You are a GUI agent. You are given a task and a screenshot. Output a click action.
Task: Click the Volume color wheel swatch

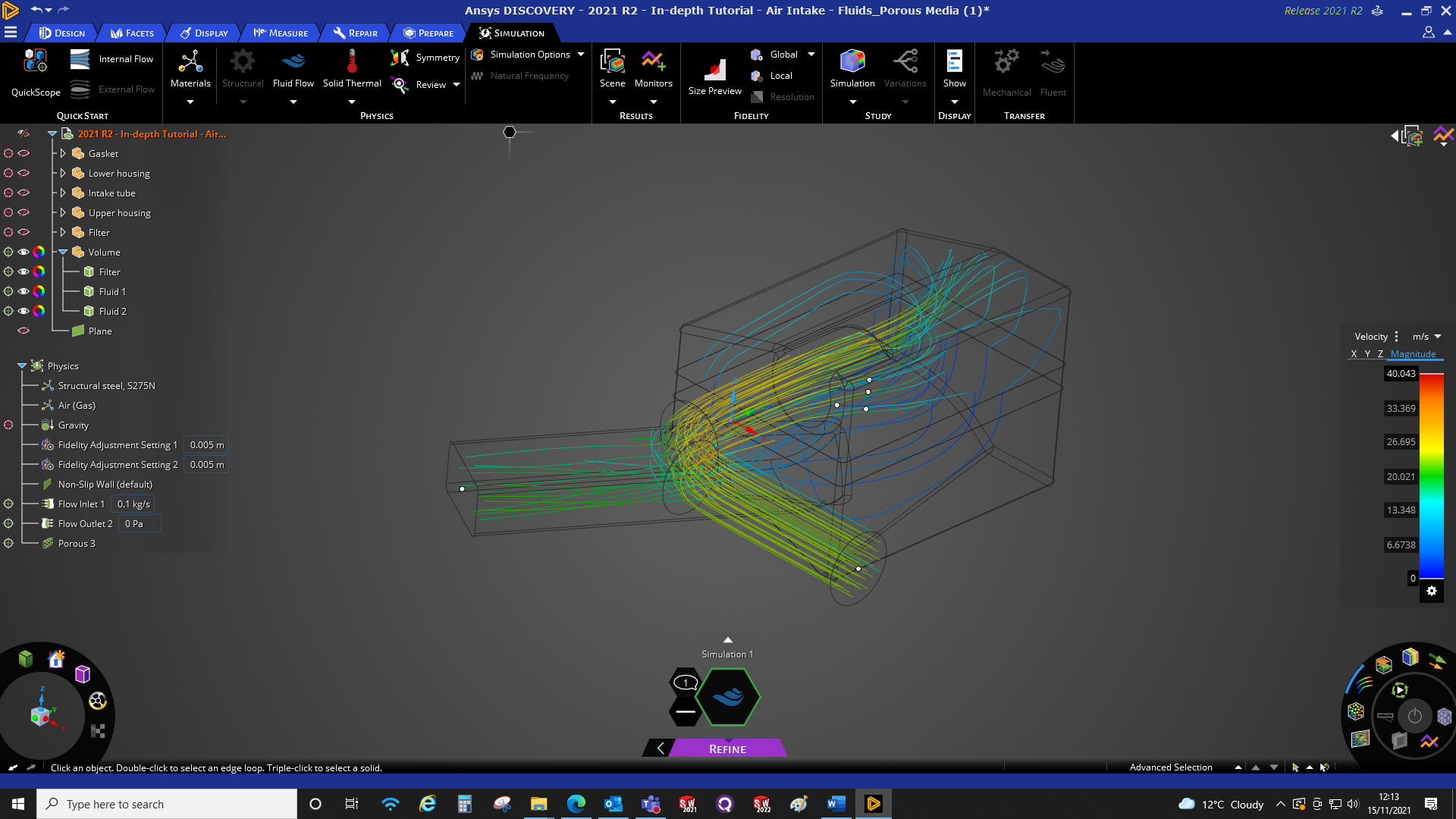tap(39, 252)
